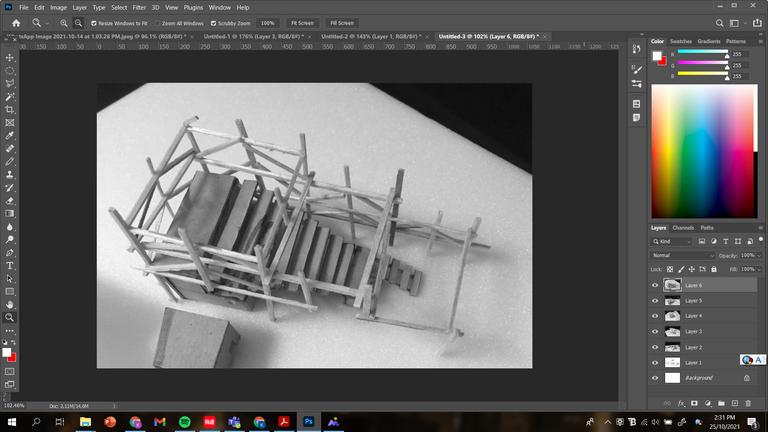
Task: Open the Normal blend mode dropdown
Action: pos(683,255)
